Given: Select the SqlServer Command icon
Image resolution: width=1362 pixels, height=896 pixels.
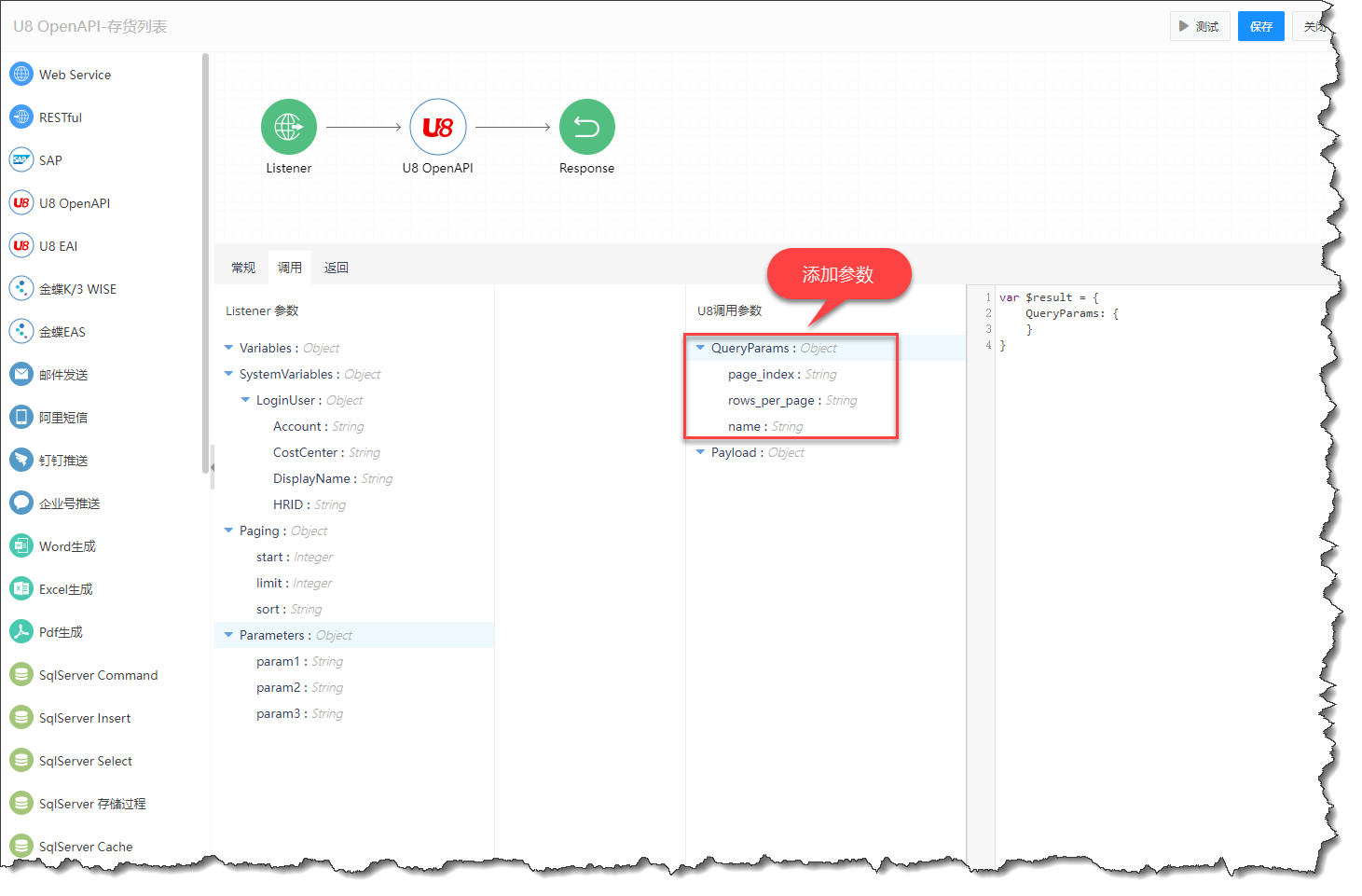Looking at the screenshot, I should pyautogui.click(x=21, y=674).
